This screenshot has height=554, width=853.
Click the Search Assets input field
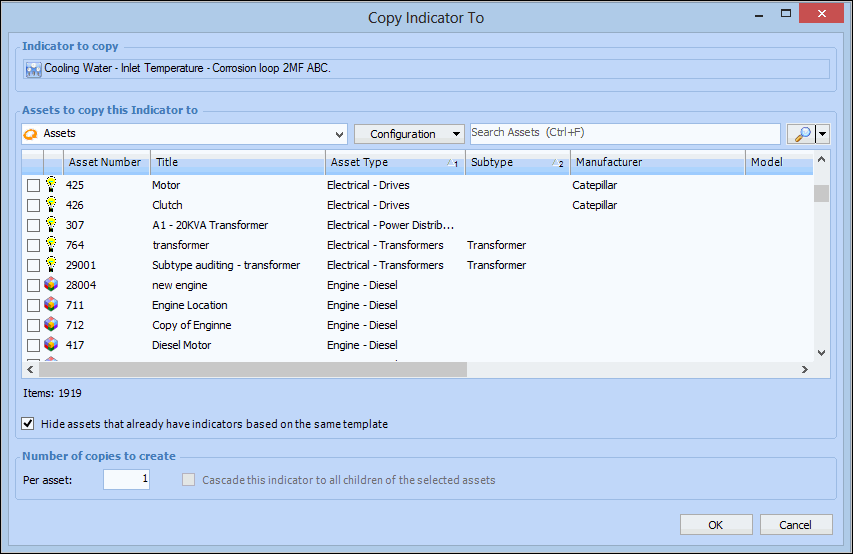625,133
